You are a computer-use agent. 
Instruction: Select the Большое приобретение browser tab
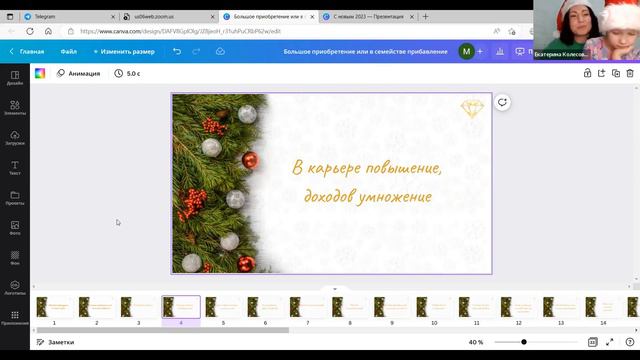pyautogui.click(x=269, y=17)
